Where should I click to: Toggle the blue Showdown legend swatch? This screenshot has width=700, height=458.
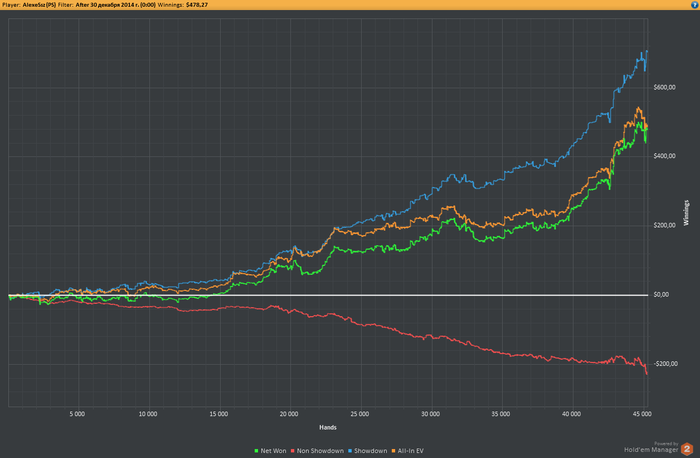tap(350, 451)
